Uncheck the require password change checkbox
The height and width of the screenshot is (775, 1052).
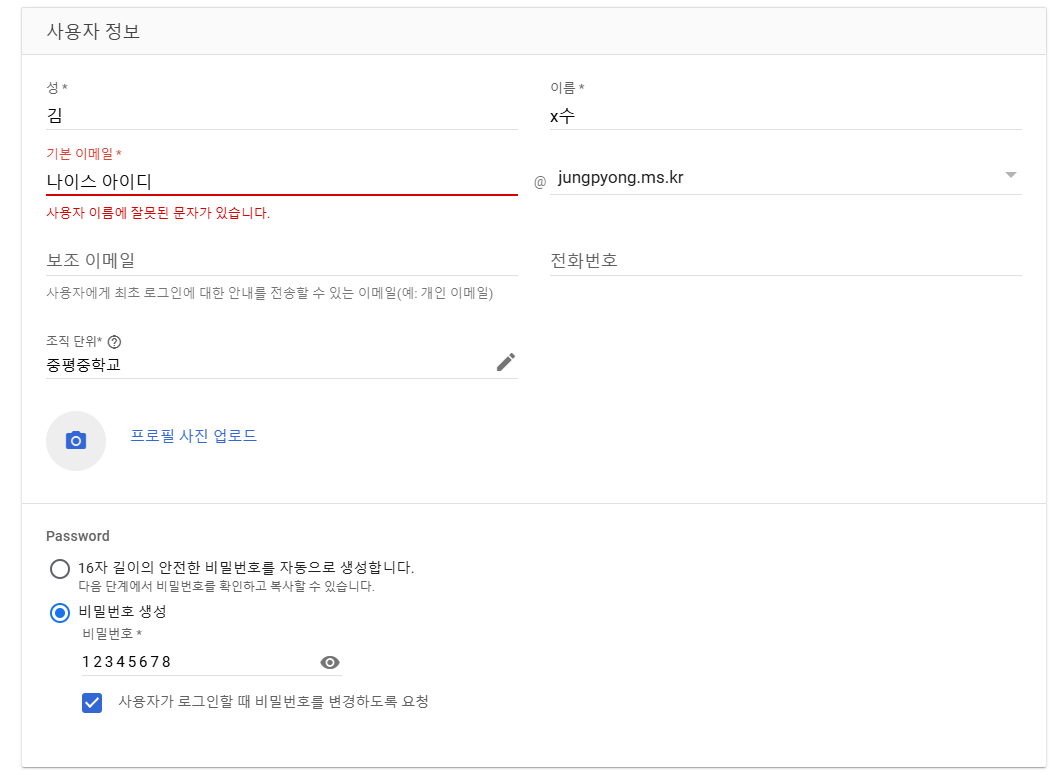(x=92, y=703)
